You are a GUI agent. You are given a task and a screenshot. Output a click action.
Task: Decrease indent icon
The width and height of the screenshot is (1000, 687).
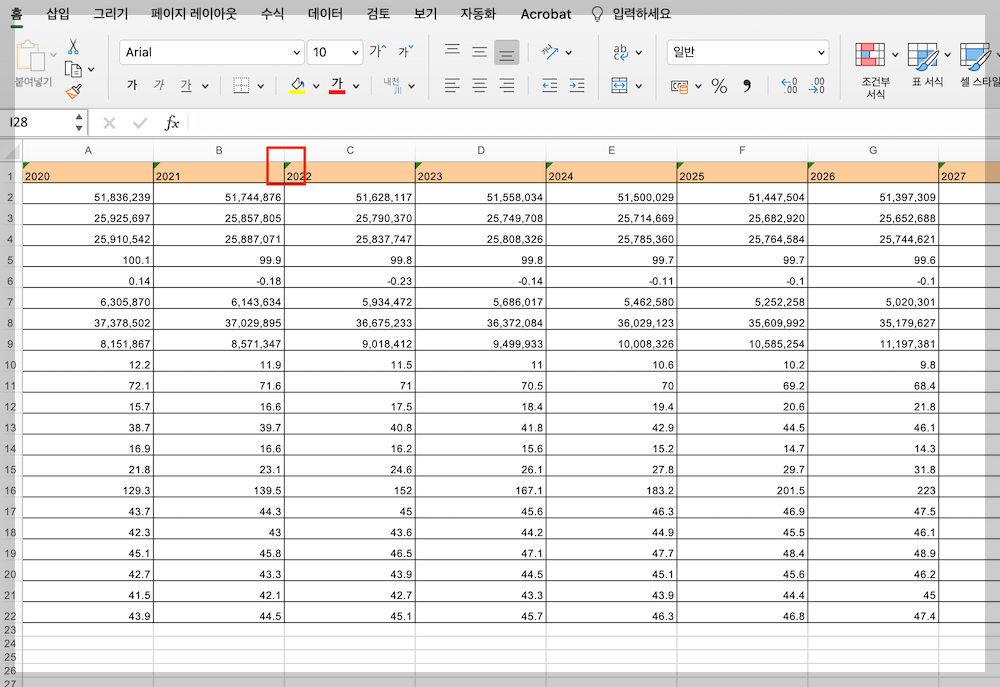pyautogui.click(x=549, y=85)
